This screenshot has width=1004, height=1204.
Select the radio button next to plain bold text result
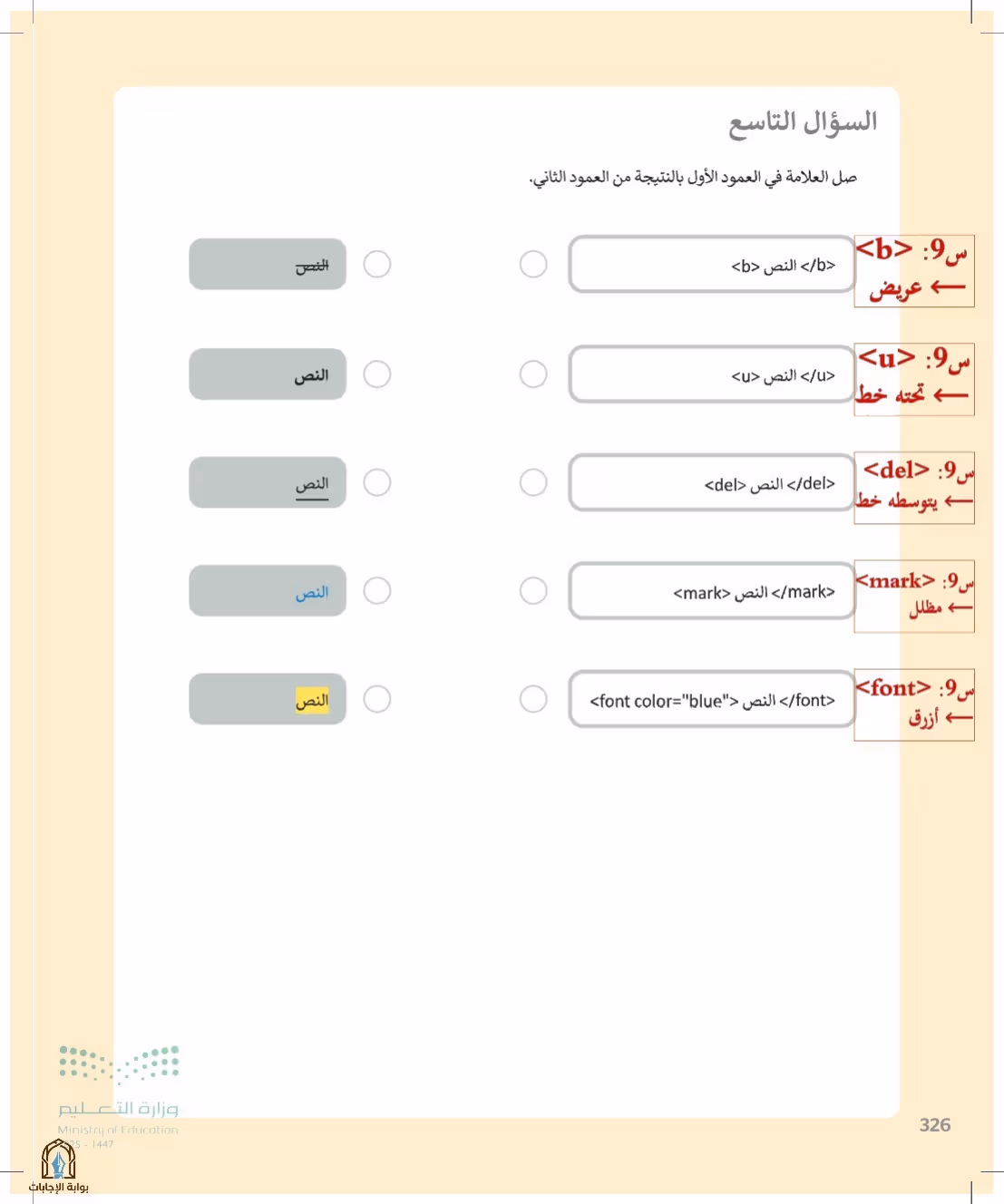(x=377, y=374)
